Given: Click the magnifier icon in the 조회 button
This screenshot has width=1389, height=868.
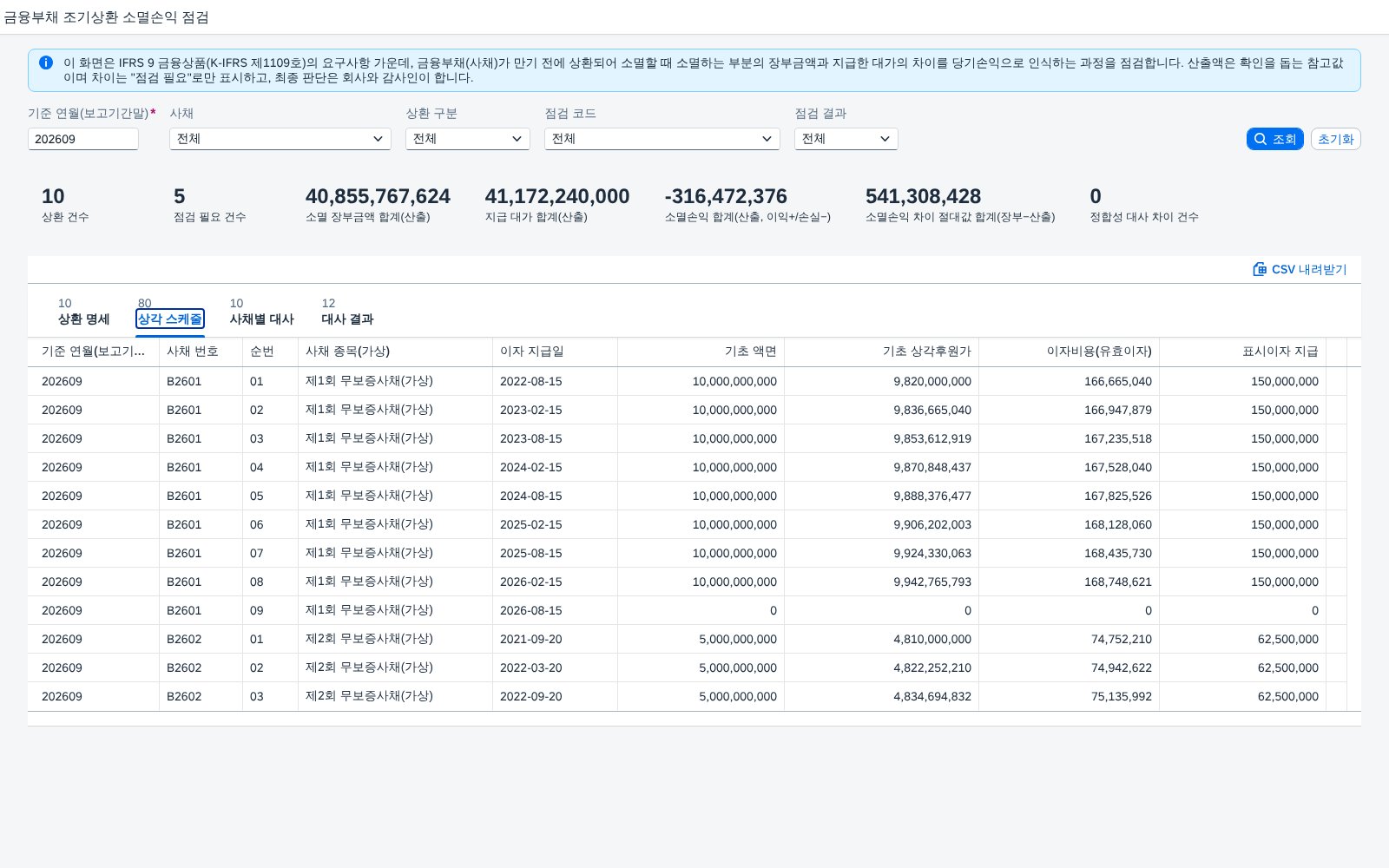Looking at the screenshot, I should [1261, 139].
